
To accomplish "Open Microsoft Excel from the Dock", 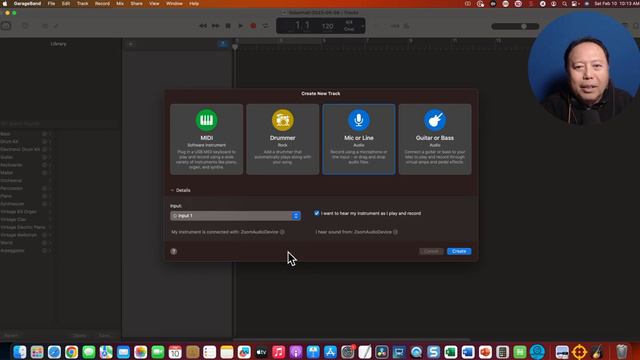I will click(451, 351).
